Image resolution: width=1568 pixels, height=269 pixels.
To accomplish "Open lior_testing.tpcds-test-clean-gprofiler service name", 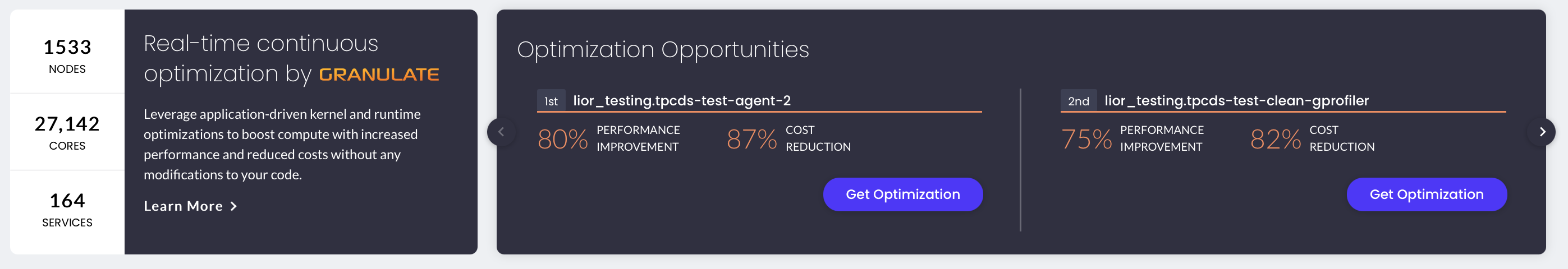I will pyautogui.click(x=1236, y=101).
